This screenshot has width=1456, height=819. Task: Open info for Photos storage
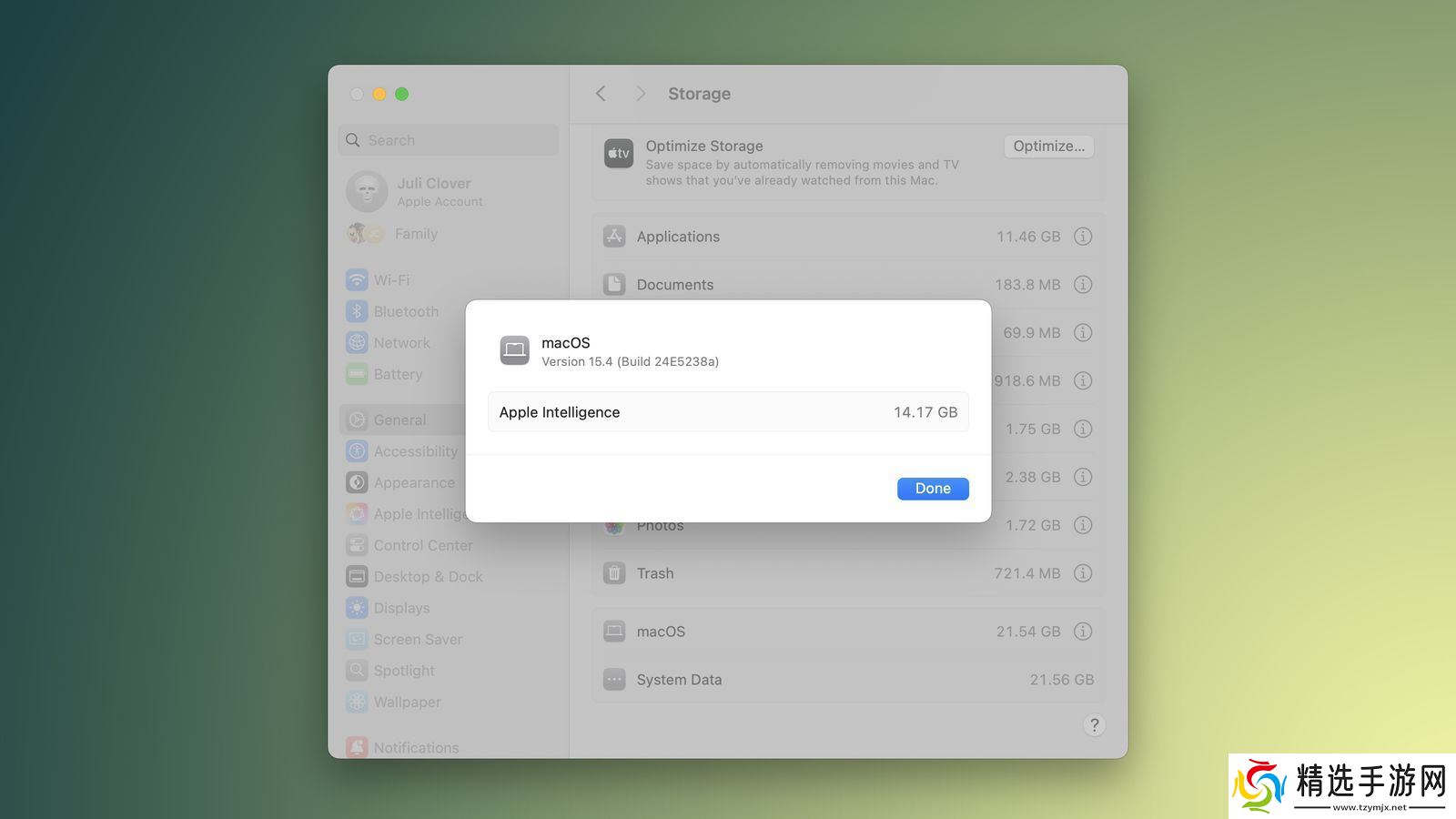coord(1082,525)
